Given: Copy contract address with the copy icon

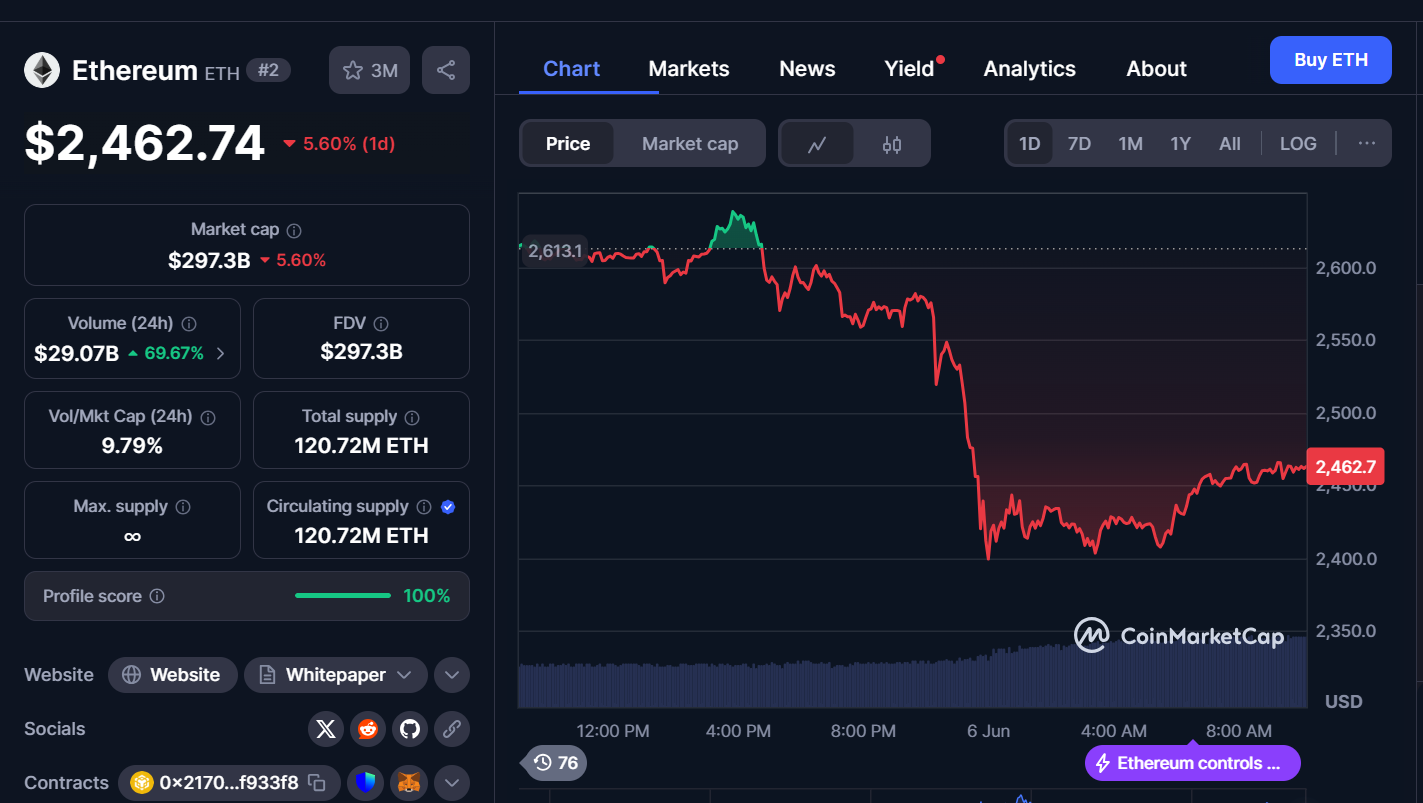Looking at the screenshot, I should pos(317,783).
